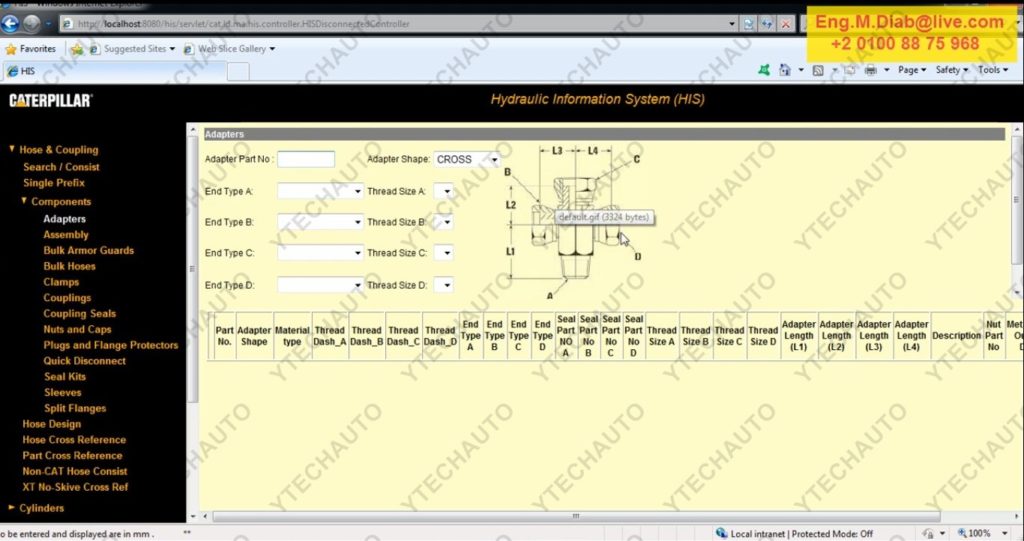Screen dimensions: 1024x541
Task: Open the address bar dropdown arrow
Action: click(732, 24)
